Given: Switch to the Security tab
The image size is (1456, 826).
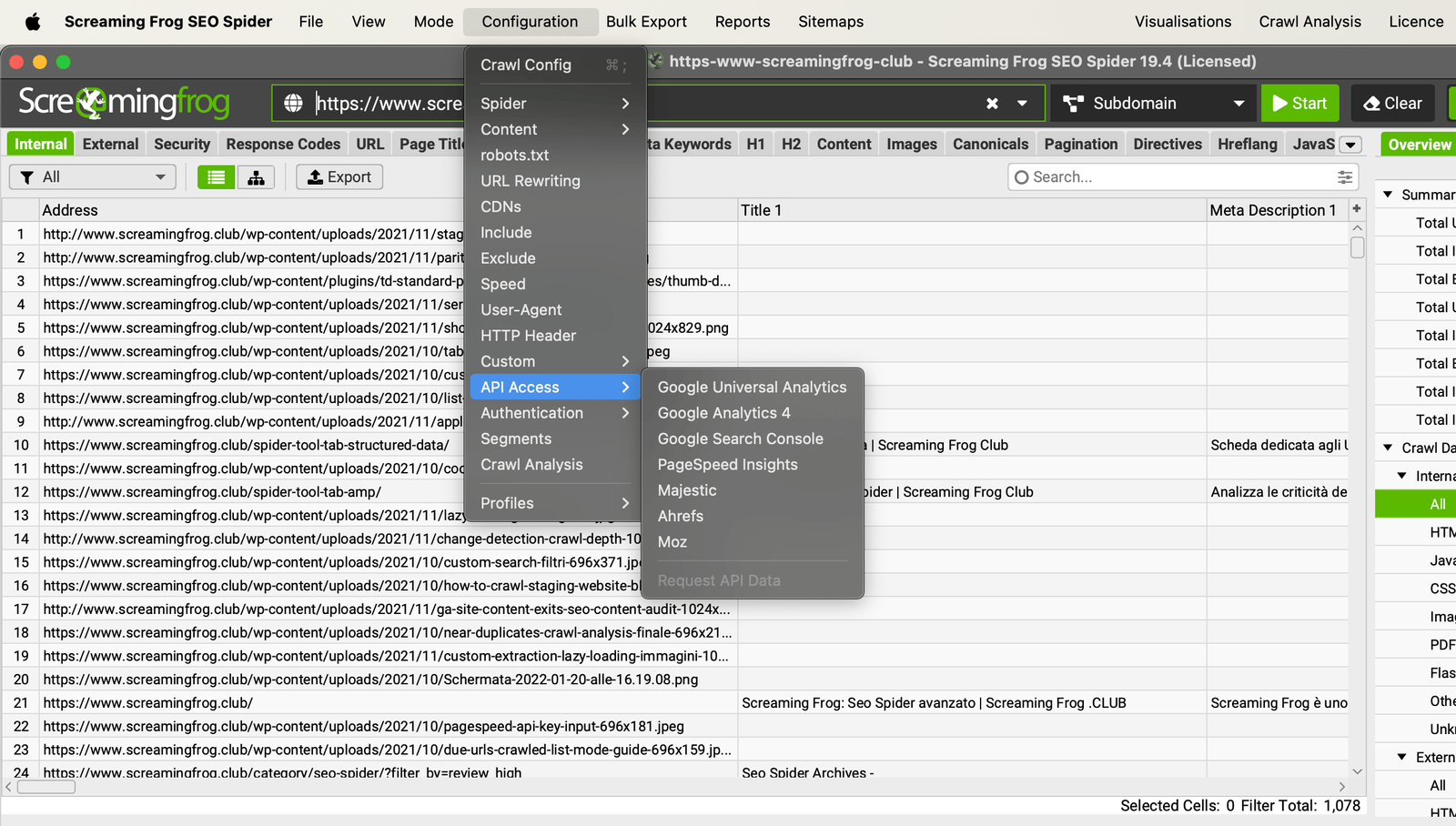Looking at the screenshot, I should click(182, 144).
